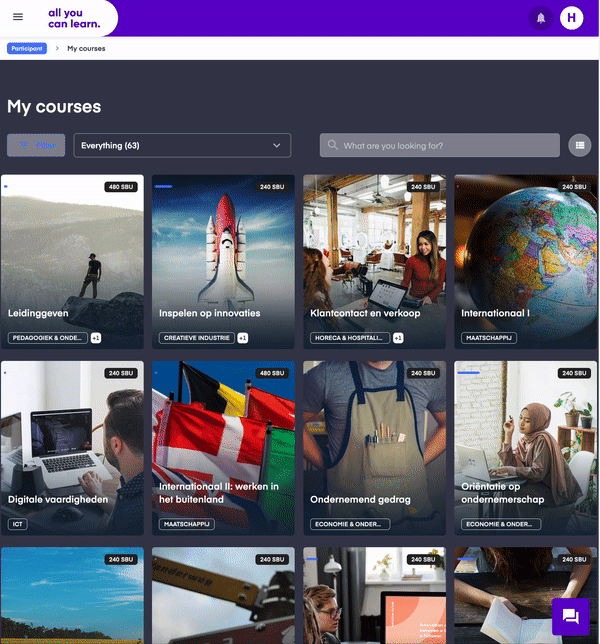
Task: Click 240 SBU badge on Inspelen op innovaties
Action: tap(272, 187)
